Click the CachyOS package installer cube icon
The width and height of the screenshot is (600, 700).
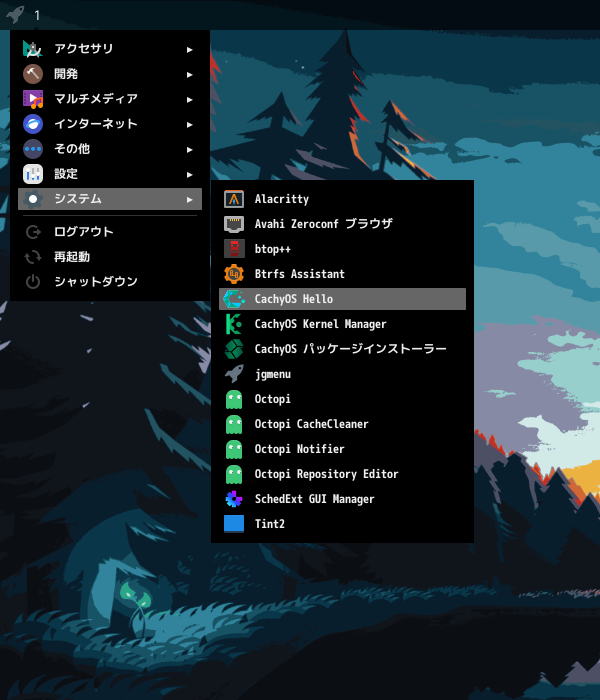[234, 349]
